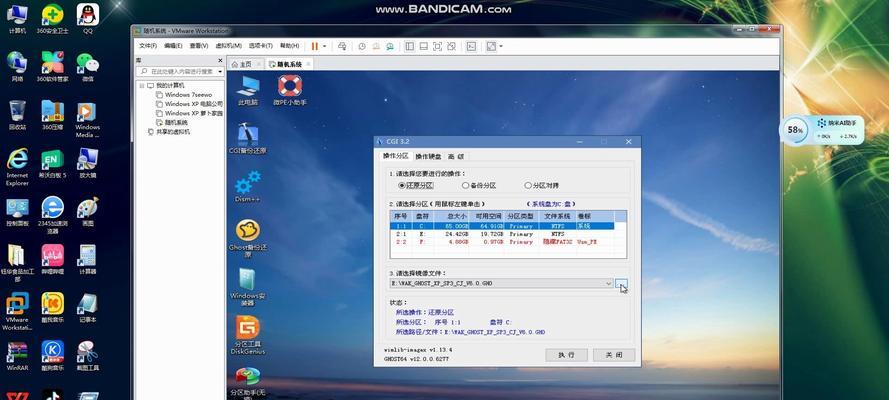Click the stretch guest display icon
Screen dimensions: 889x400
[x=491, y=46]
